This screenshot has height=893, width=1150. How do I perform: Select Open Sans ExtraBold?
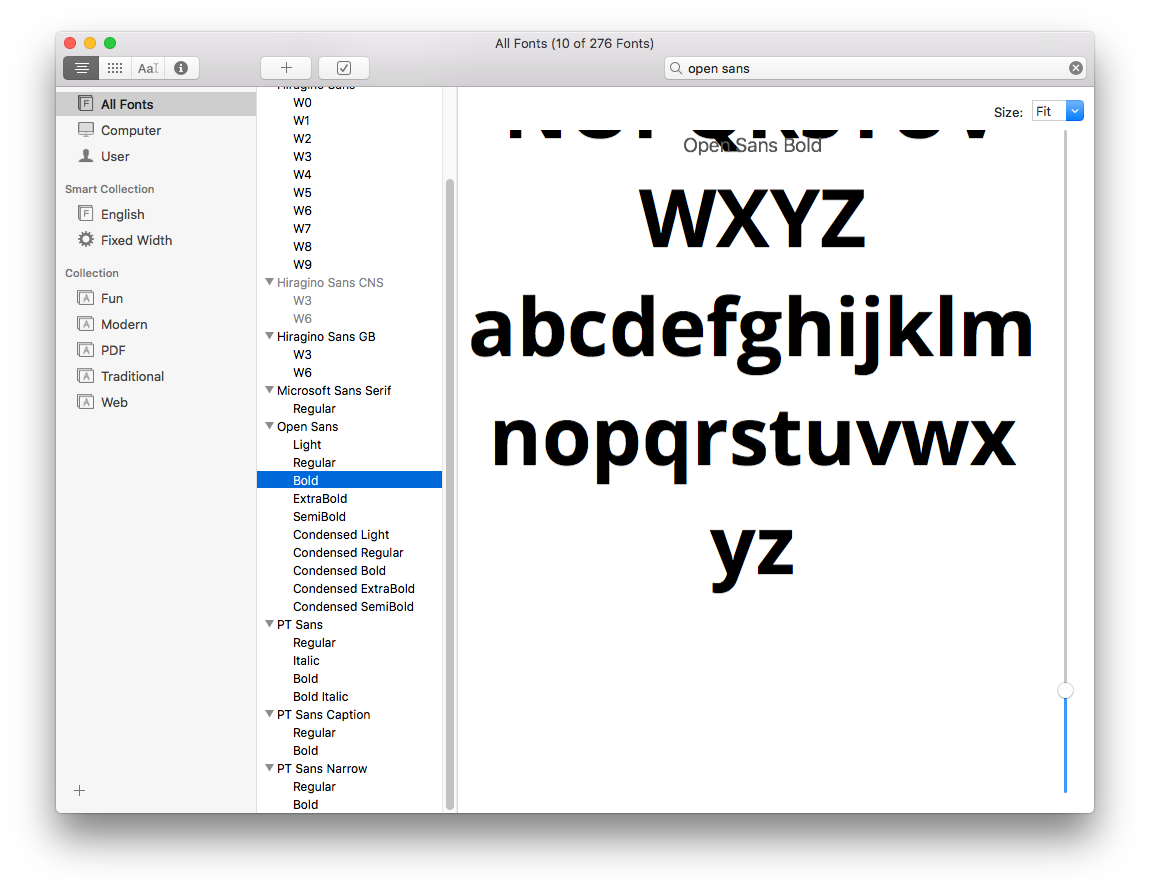pyautogui.click(x=349, y=499)
